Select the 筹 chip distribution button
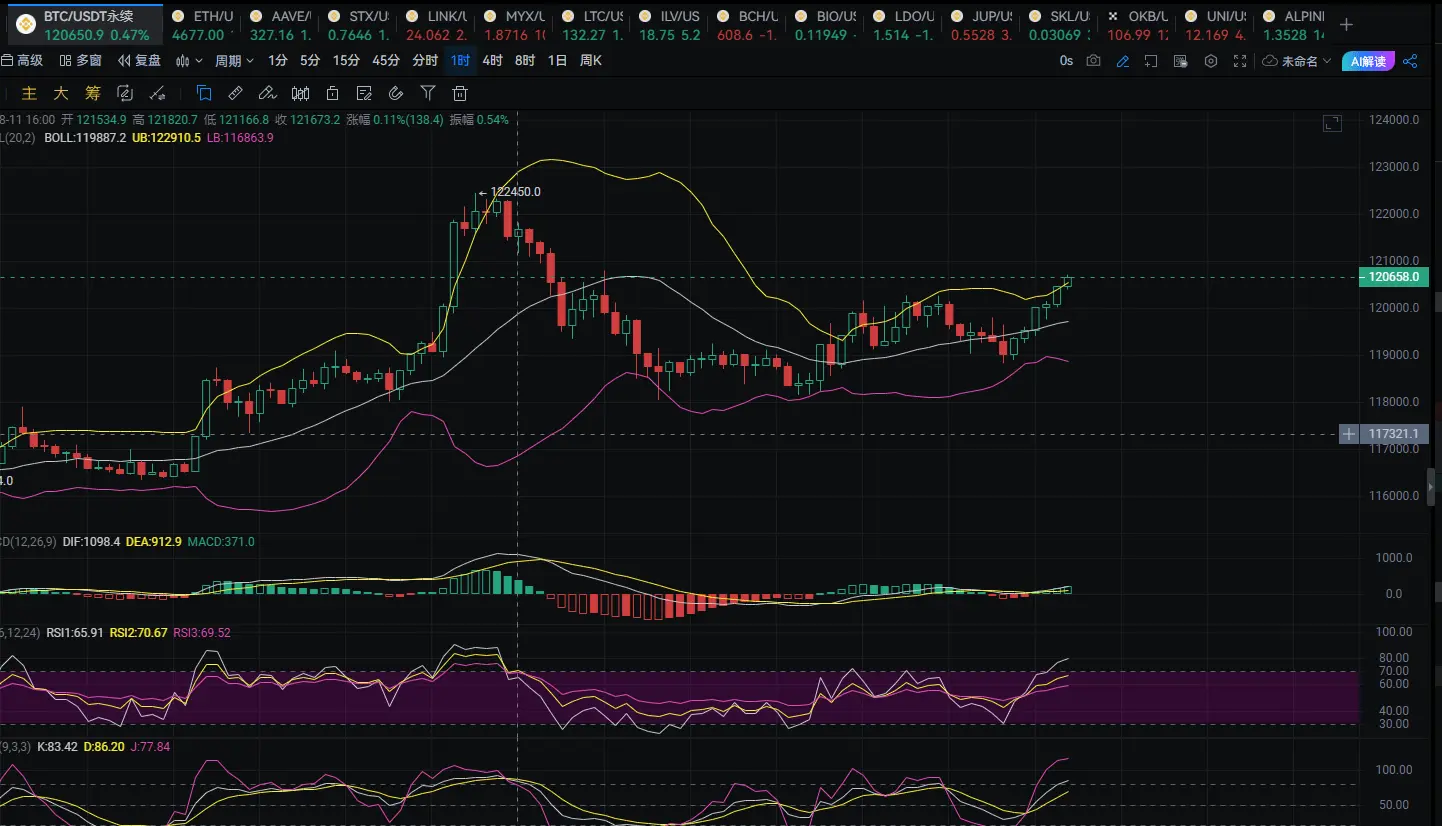 coord(93,94)
